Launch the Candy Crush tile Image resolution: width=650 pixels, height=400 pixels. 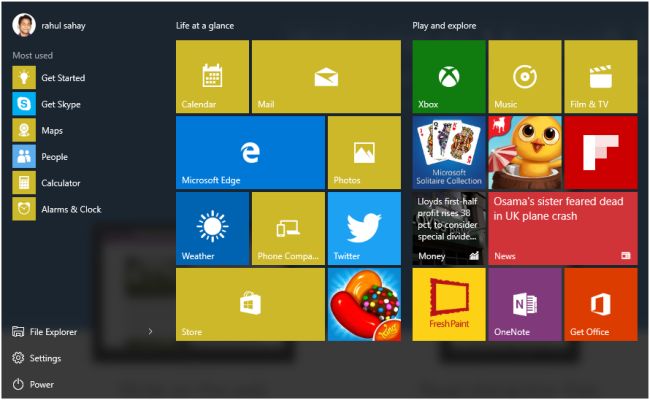[x=364, y=304]
